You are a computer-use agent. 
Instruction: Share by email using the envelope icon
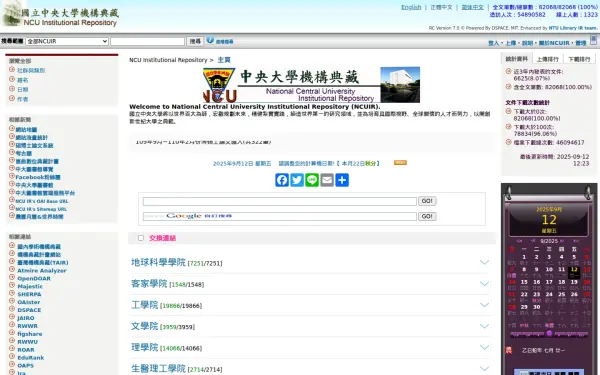click(x=327, y=180)
